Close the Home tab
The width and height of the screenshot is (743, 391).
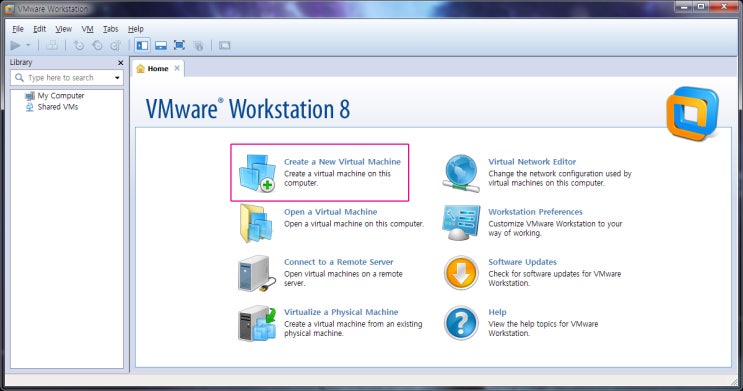pyautogui.click(x=177, y=68)
